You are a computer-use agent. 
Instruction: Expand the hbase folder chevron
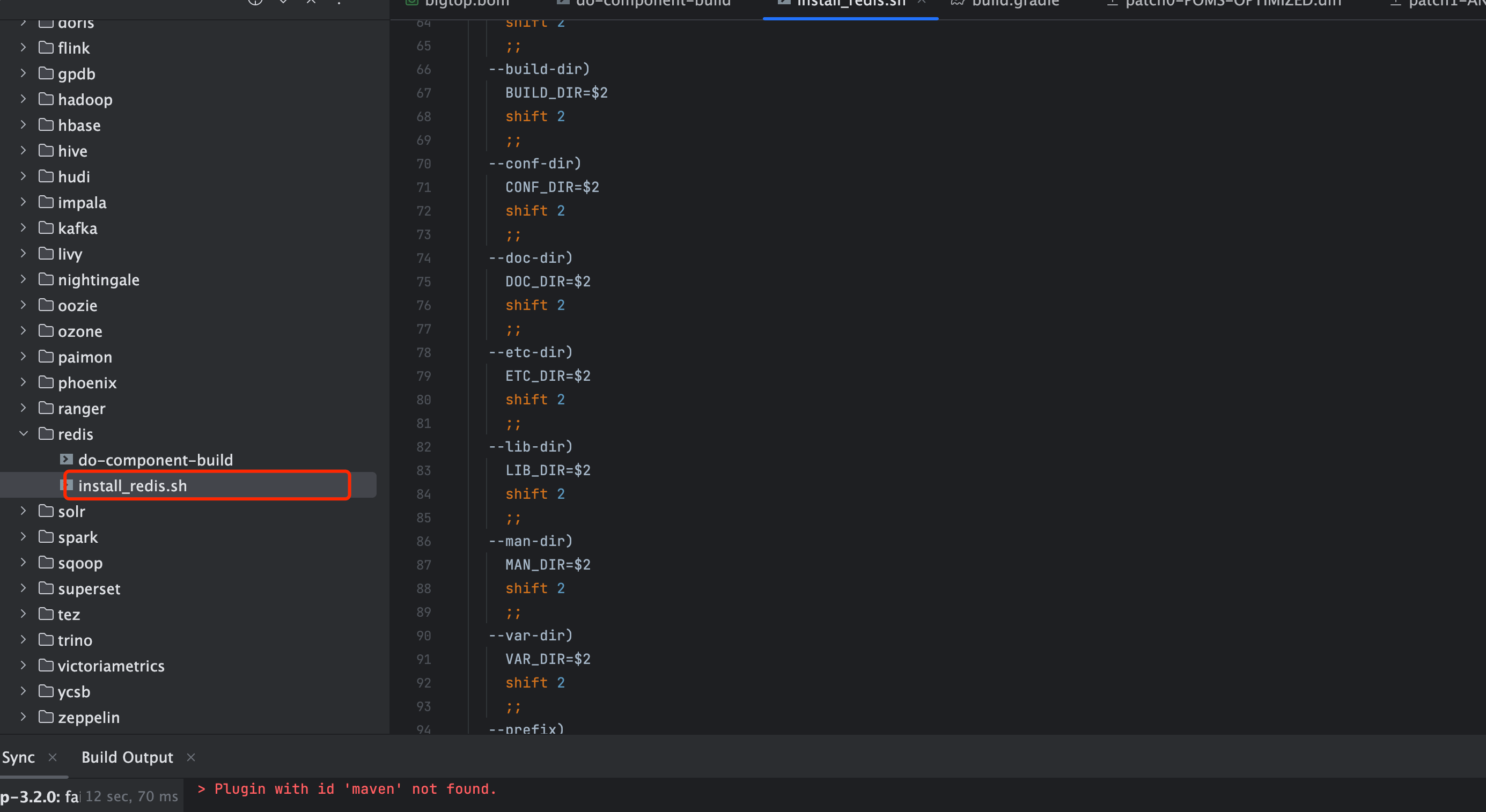tap(23, 124)
